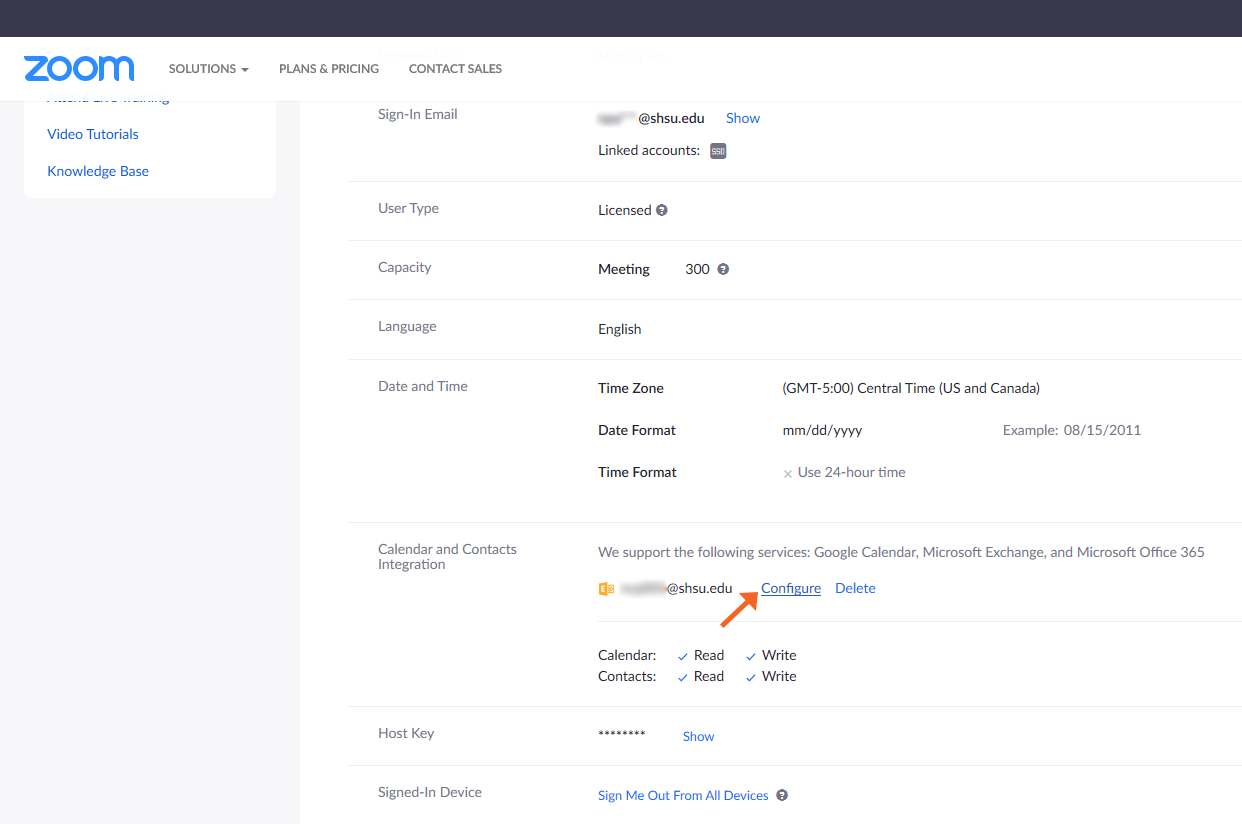This screenshot has width=1242, height=824.
Task: Open the Knowledge Base sidebar link
Action: 97,170
